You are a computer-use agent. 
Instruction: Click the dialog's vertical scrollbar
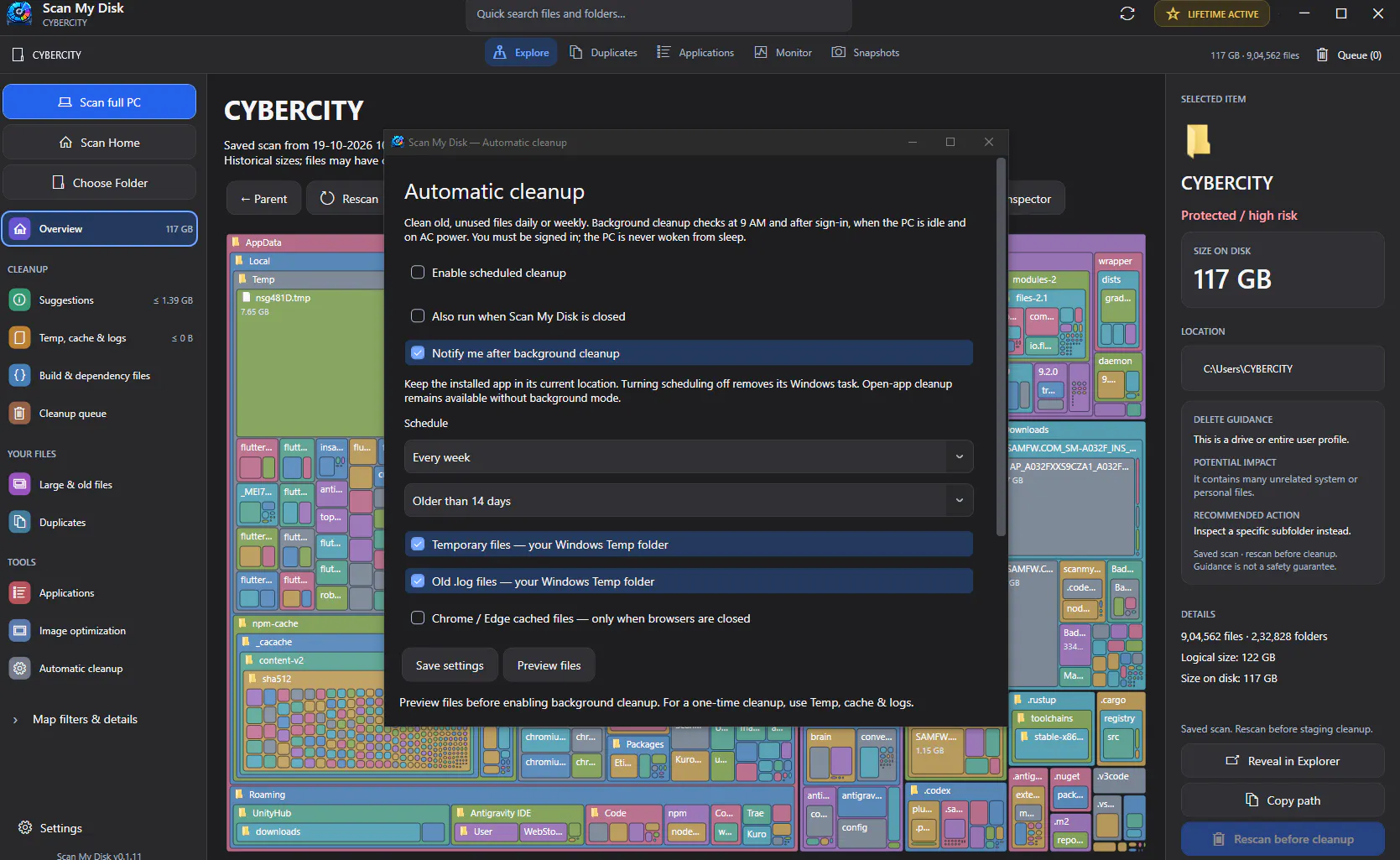[1001, 347]
